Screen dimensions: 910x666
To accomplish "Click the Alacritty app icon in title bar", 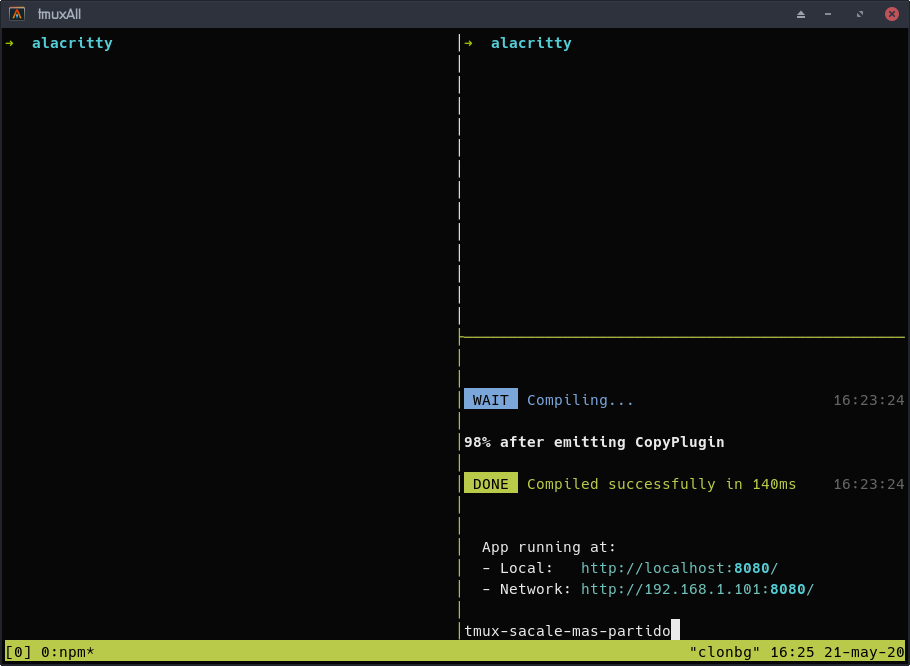I will [x=17, y=14].
